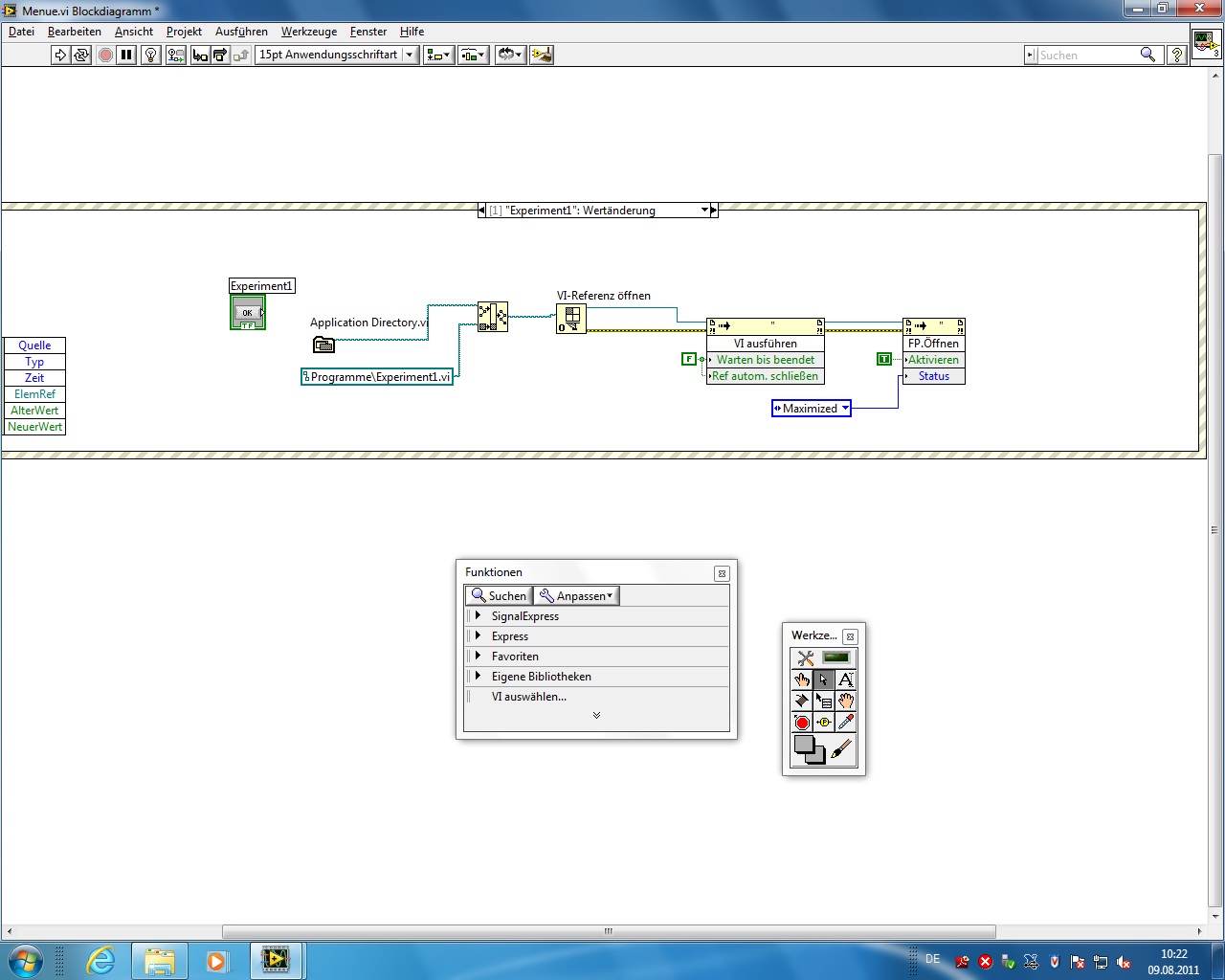Open the Fenster menu

point(368,32)
